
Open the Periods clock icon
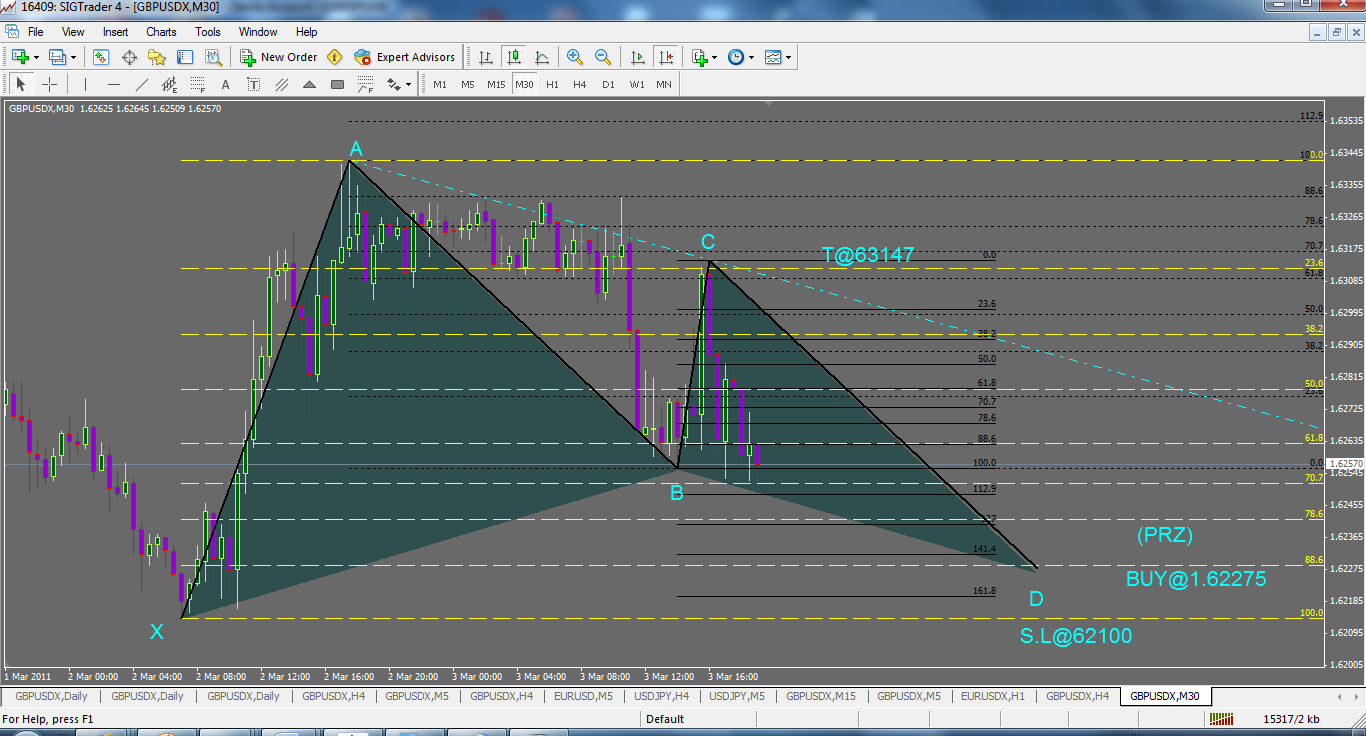736,57
